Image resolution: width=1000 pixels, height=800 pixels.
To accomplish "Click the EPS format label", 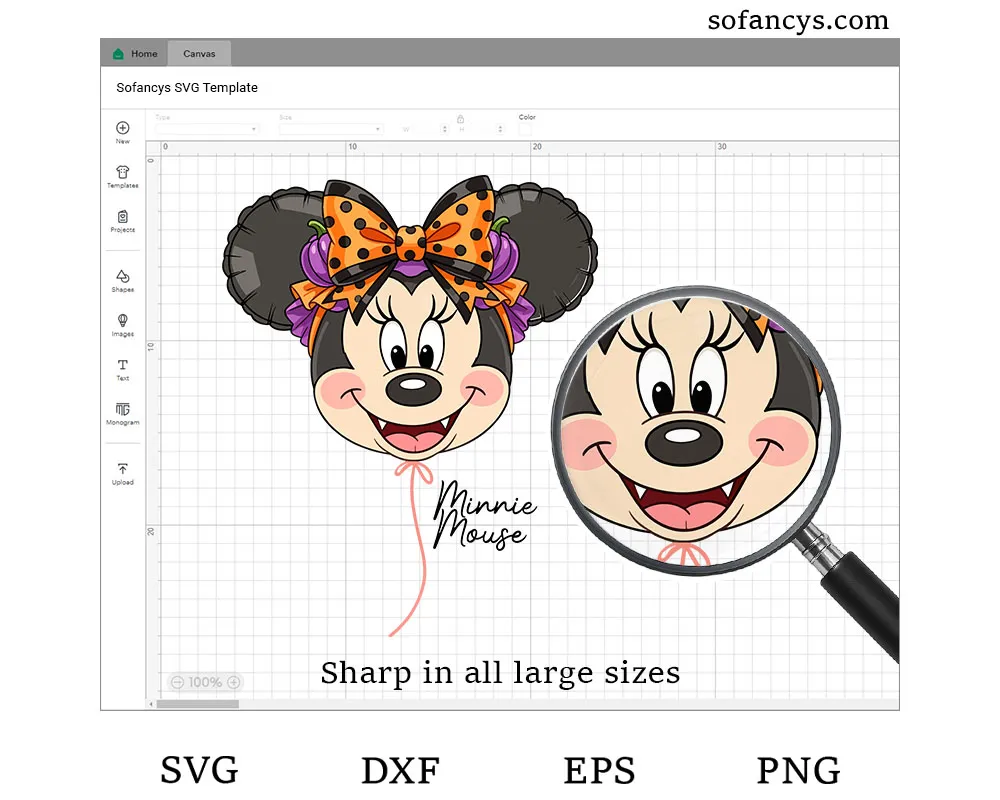I will tap(599, 770).
